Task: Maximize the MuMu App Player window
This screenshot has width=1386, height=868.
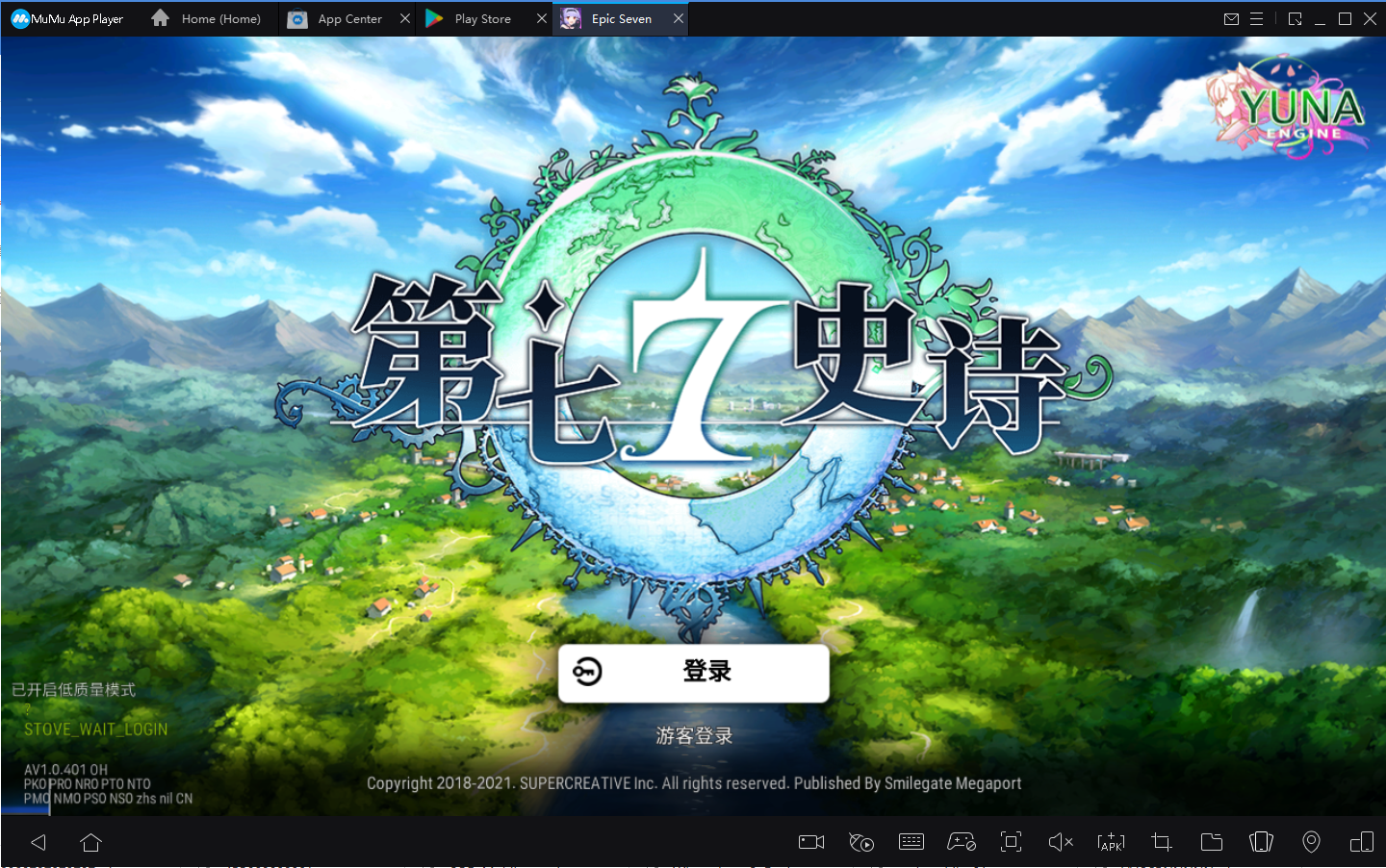Action: click(x=1345, y=18)
